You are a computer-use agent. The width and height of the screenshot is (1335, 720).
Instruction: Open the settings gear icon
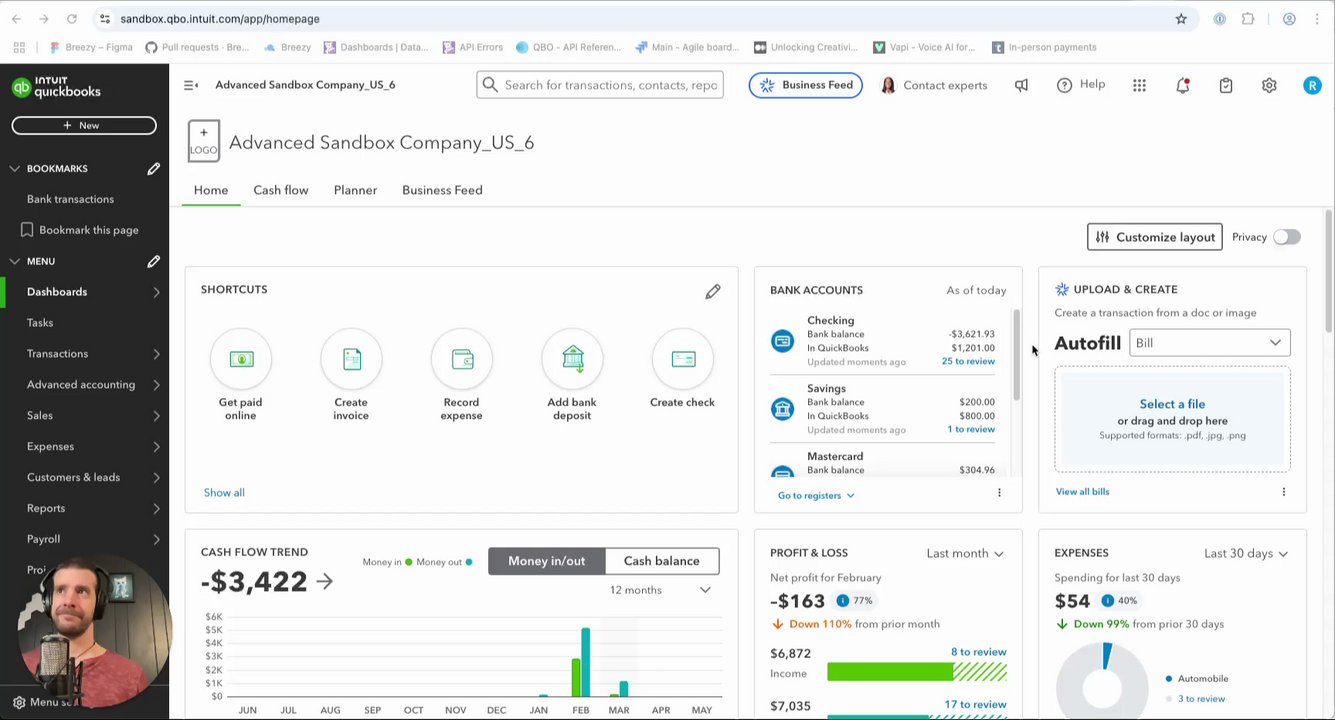click(x=1269, y=85)
